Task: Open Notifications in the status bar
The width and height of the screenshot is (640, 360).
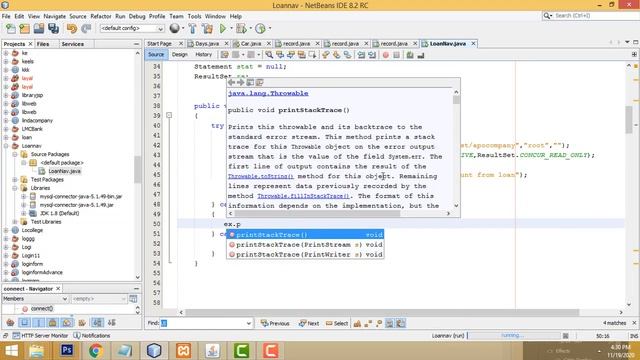Action: 92,336
